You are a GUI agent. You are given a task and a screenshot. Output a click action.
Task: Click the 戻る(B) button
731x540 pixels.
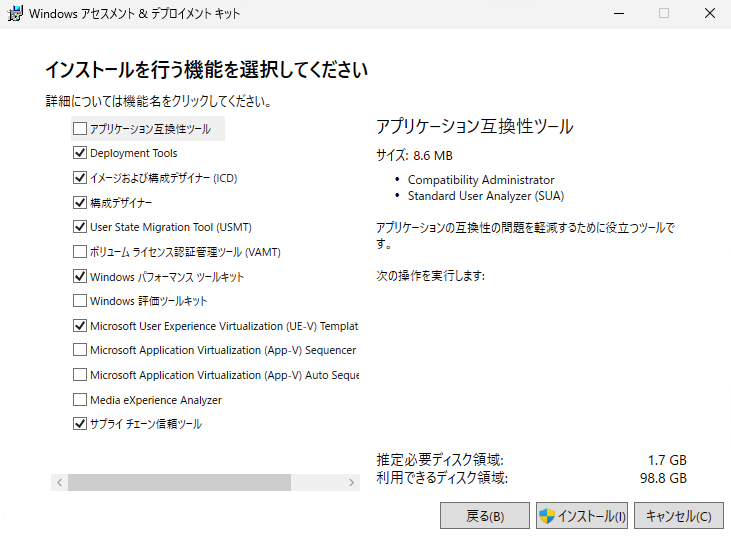pyautogui.click(x=485, y=516)
